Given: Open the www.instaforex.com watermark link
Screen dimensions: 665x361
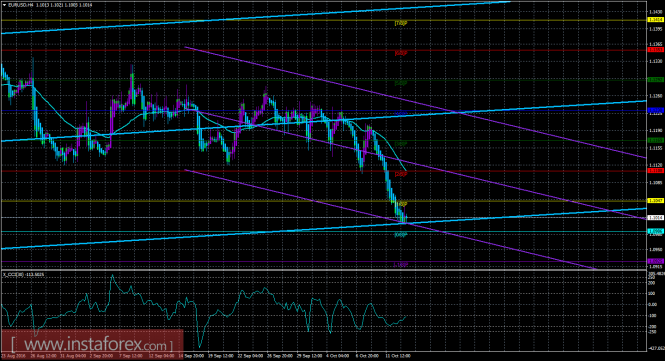Looking at the screenshot, I should (x=92, y=344).
